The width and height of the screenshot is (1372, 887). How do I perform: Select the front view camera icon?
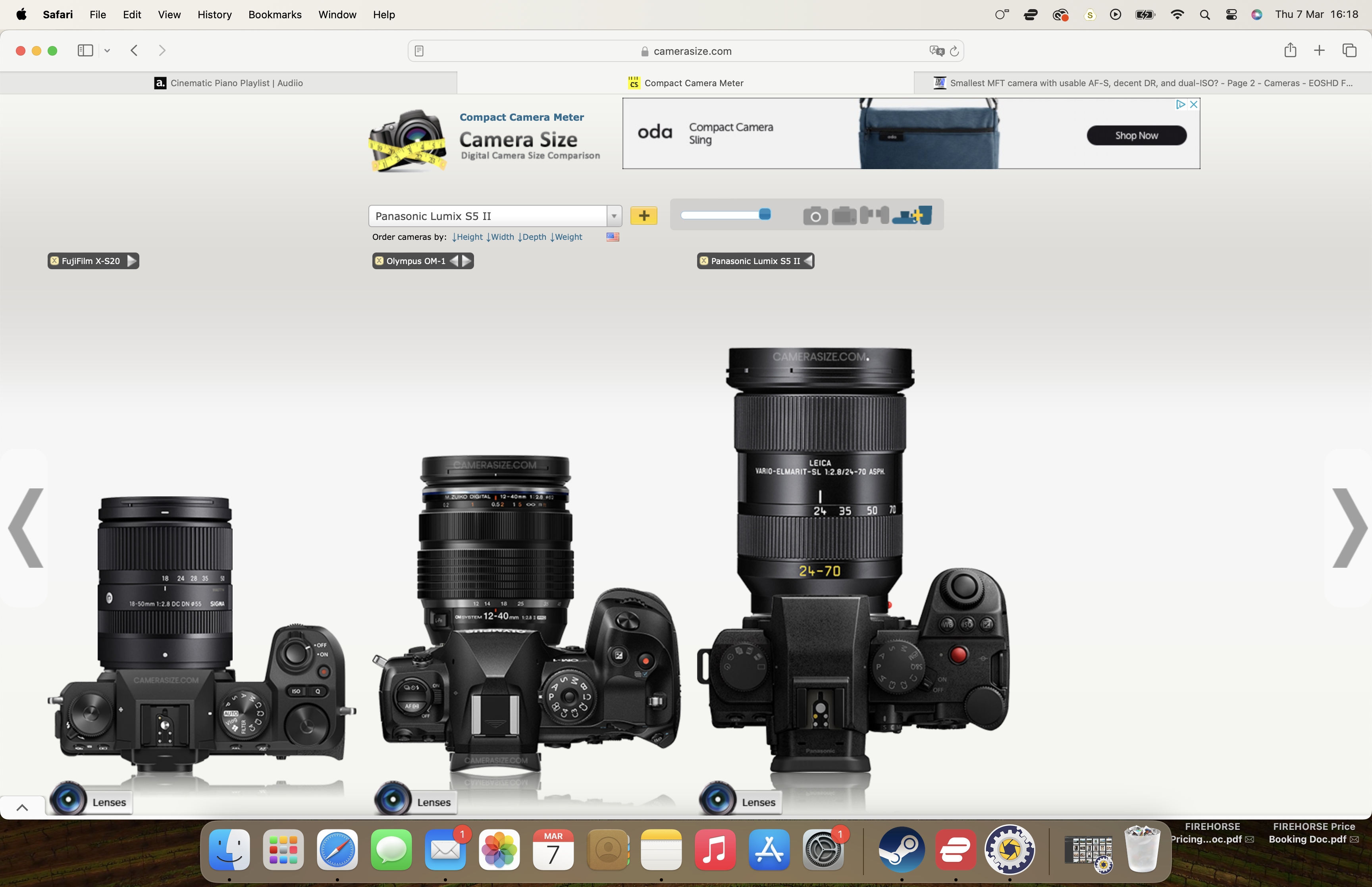click(815, 216)
